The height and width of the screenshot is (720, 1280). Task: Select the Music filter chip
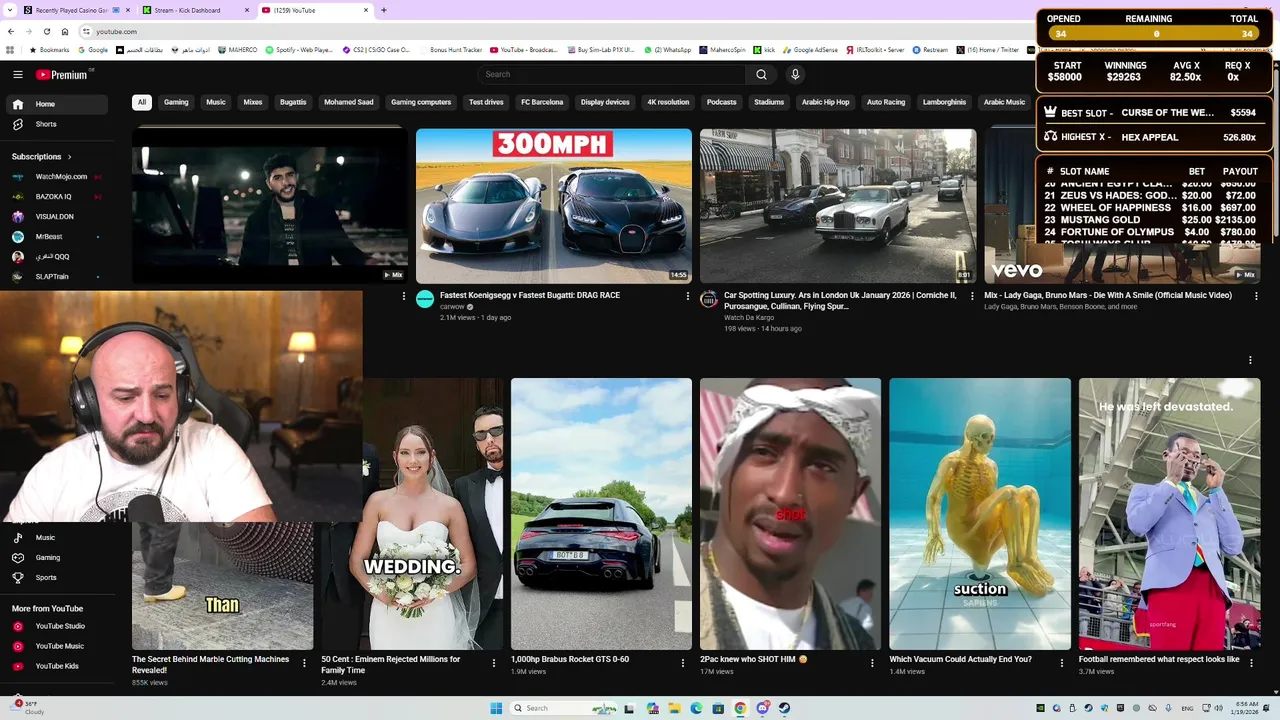point(216,102)
